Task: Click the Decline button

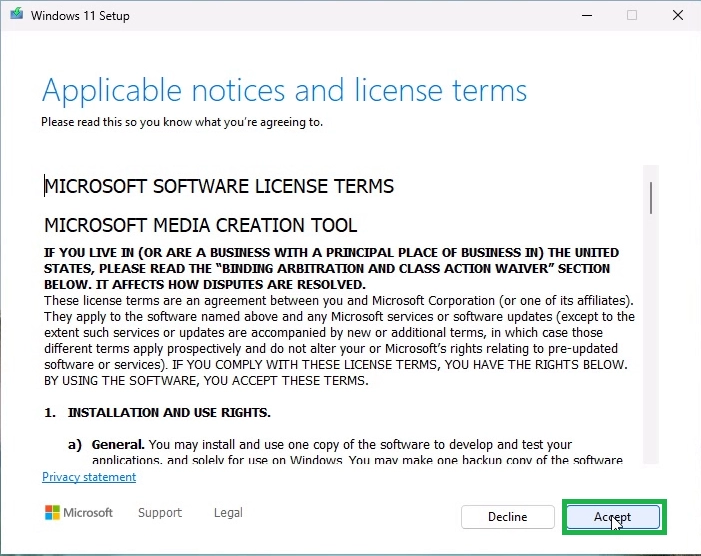Action: coord(507,517)
